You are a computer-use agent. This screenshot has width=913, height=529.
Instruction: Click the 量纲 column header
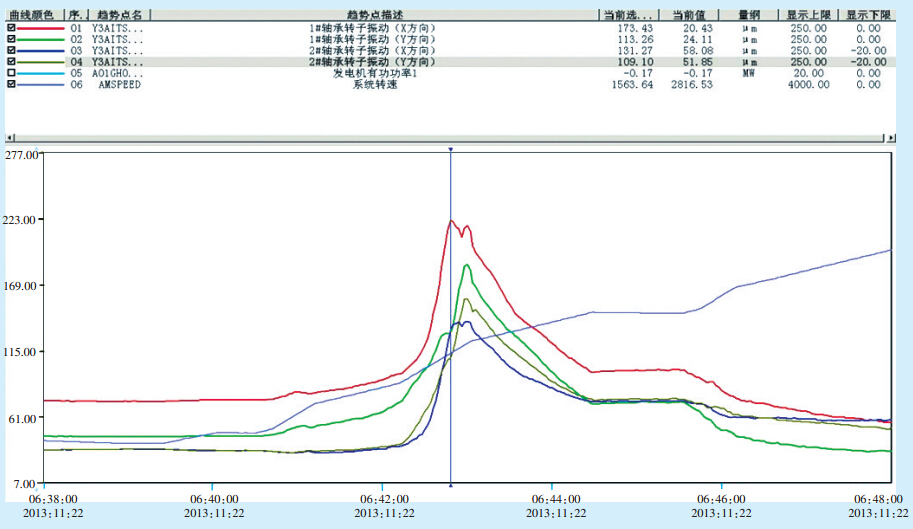749,16
